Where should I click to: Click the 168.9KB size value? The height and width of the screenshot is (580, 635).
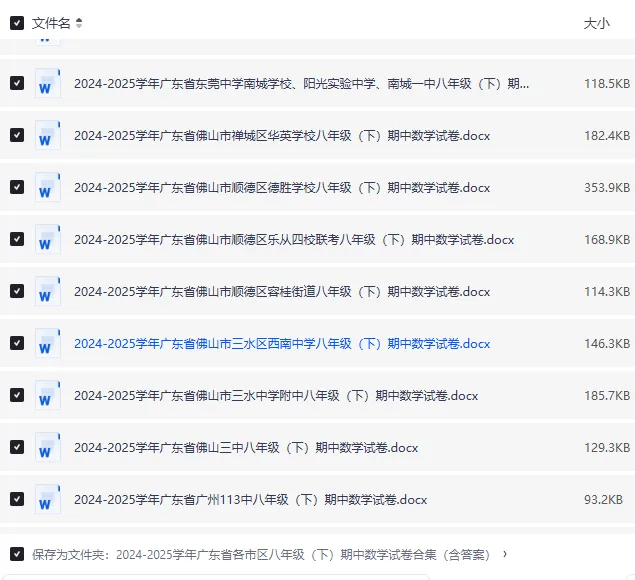click(607, 239)
